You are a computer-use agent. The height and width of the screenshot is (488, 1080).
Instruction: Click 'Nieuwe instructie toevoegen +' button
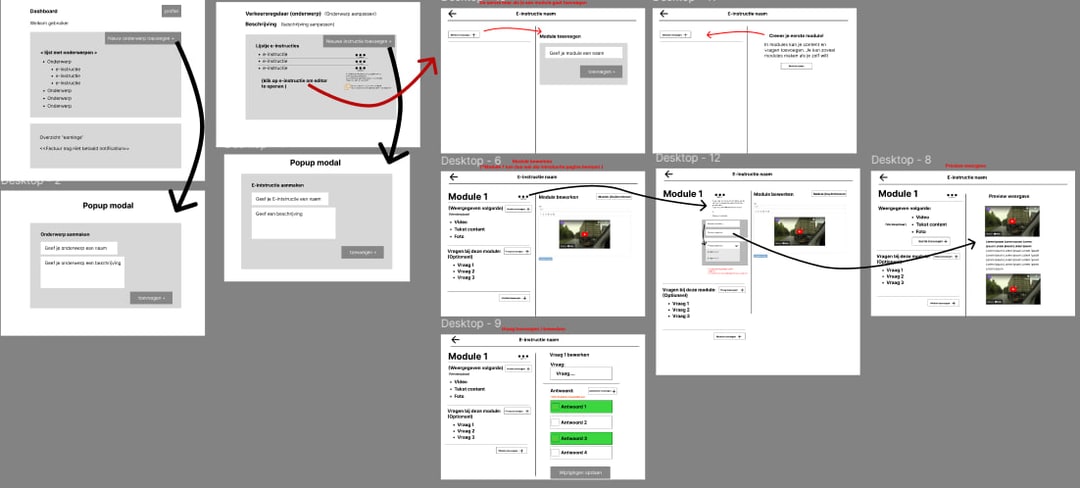coord(359,41)
